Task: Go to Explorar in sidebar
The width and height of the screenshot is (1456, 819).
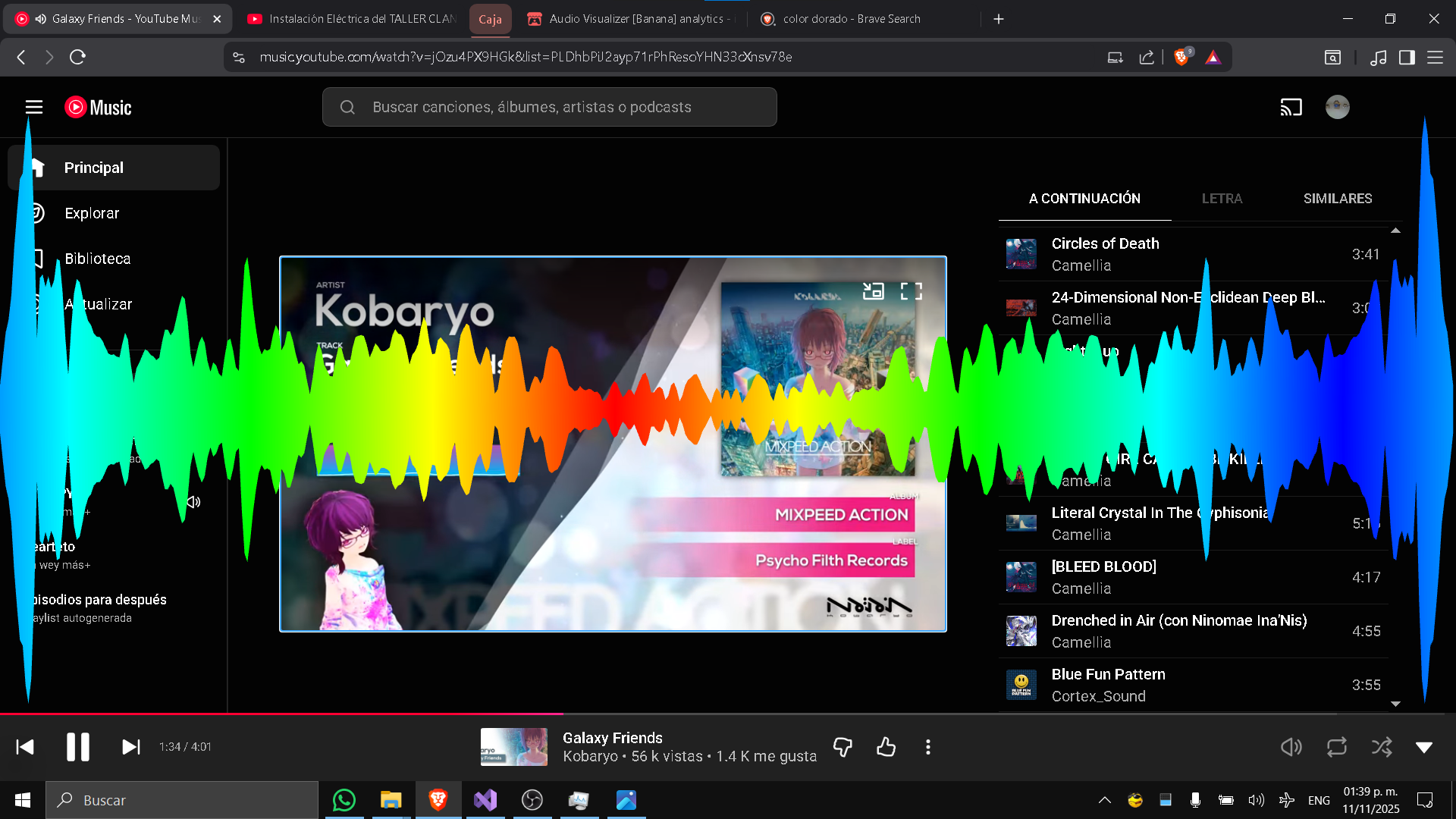Action: coord(92,213)
